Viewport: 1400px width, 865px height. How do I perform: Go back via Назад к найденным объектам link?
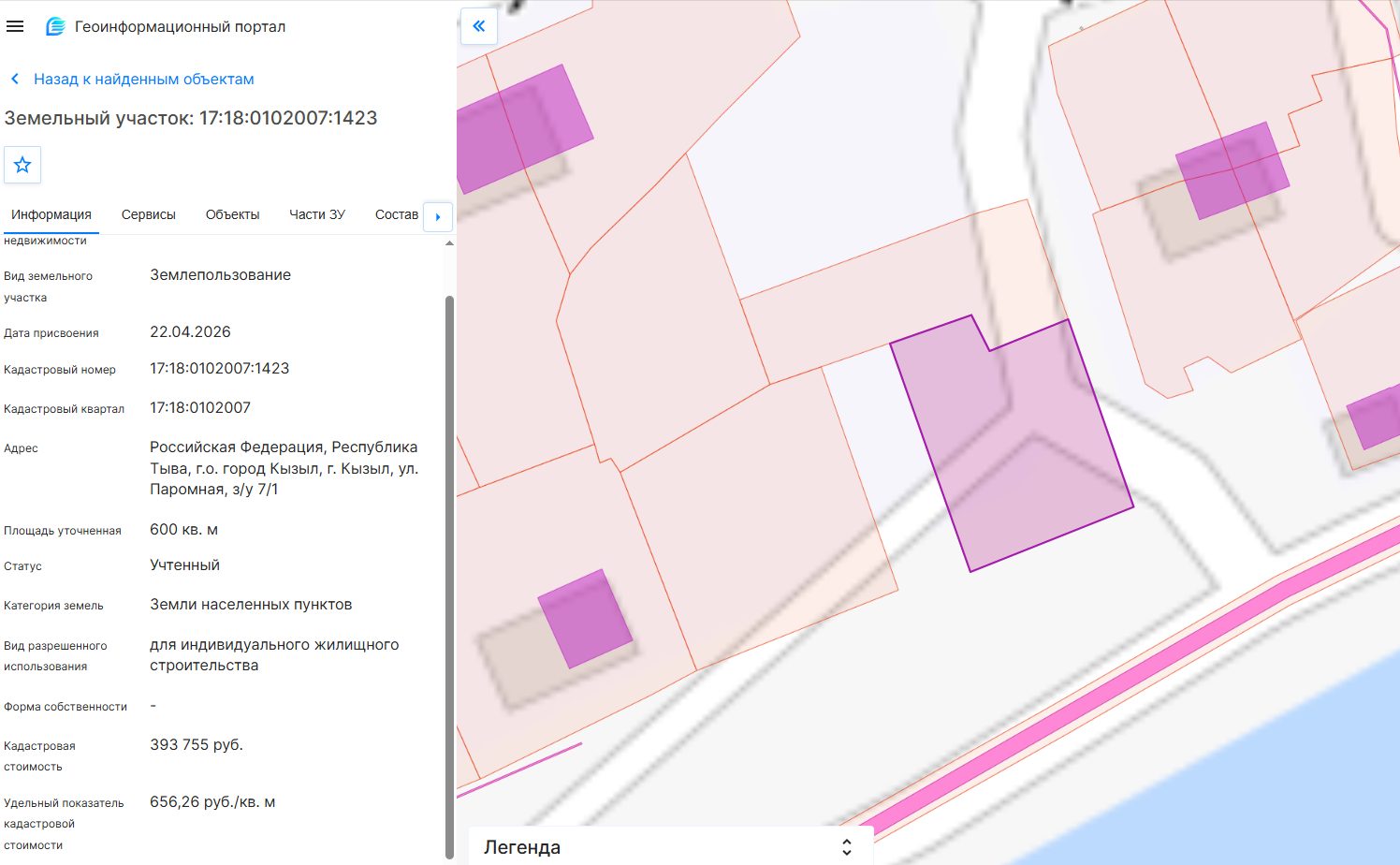tap(144, 80)
